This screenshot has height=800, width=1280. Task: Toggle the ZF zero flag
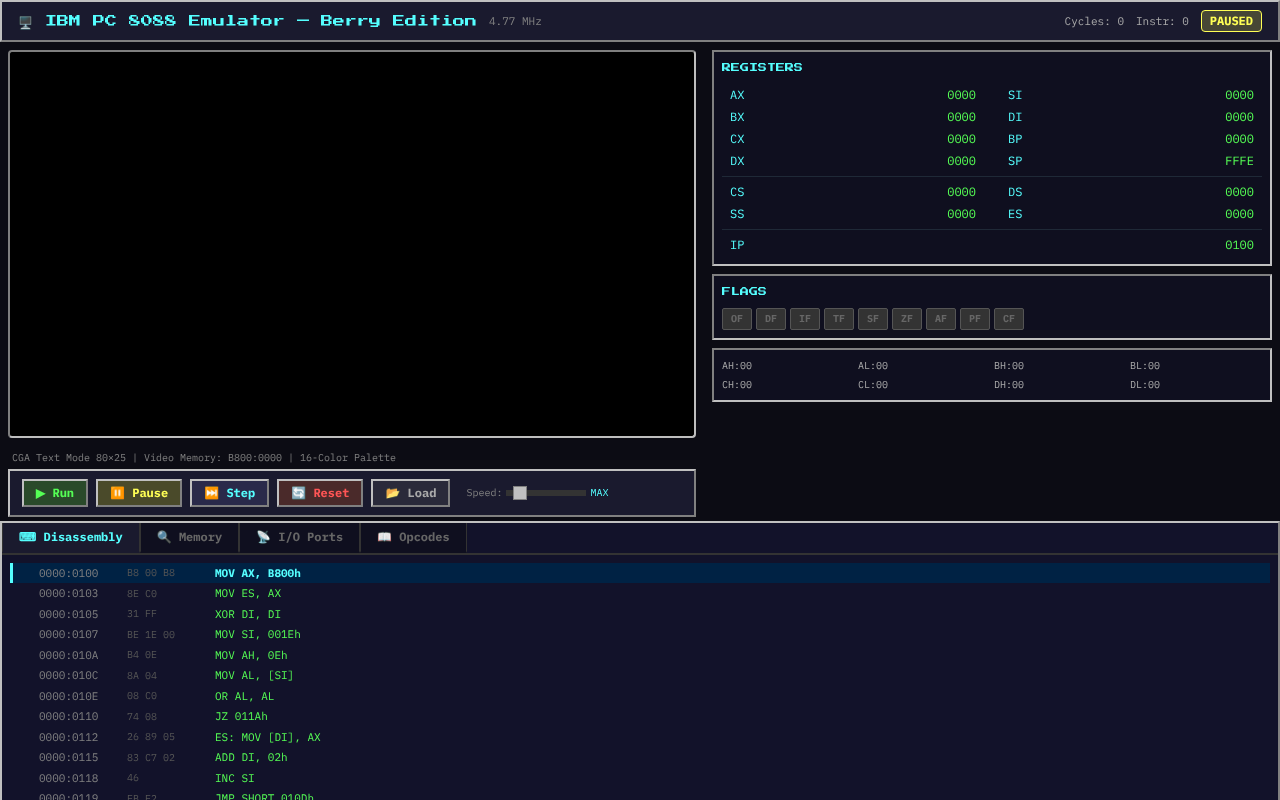[x=906, y=318]
